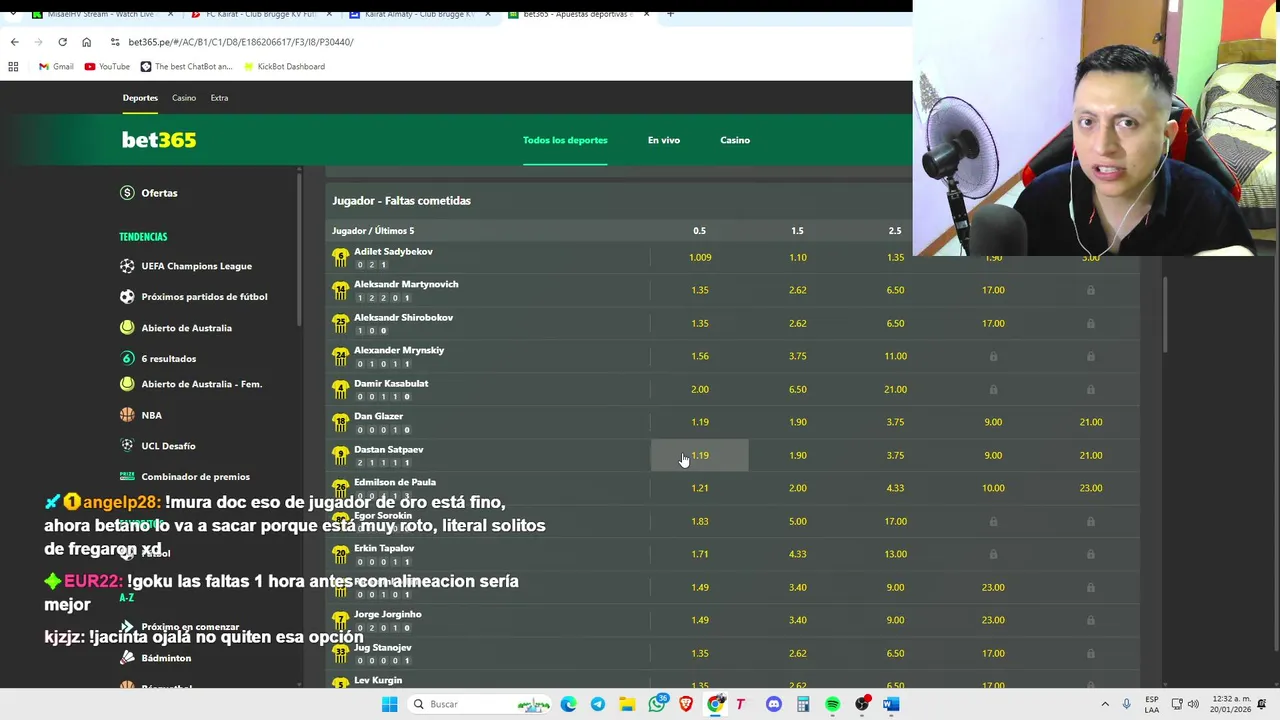Viewport: 1280px width, 720px height.
Task: Click the 6 resultados icon
Action: tap(127, 359)
